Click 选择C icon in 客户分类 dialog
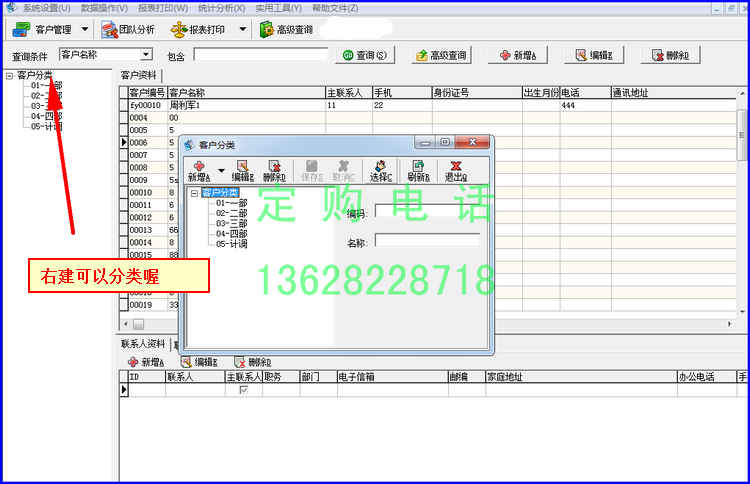The image size is (750, 484). (381, 171)
